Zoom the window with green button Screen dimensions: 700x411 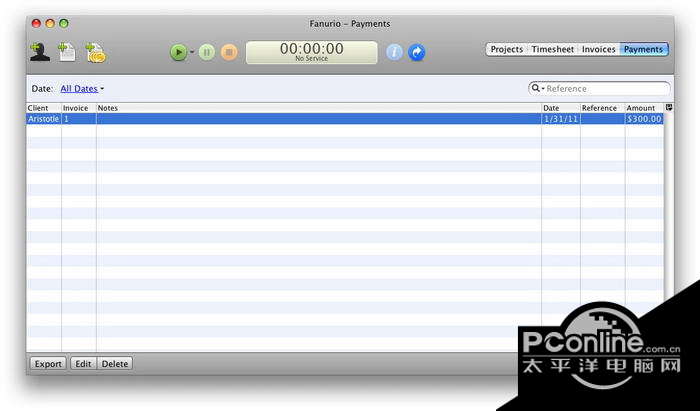coord(64,24)
